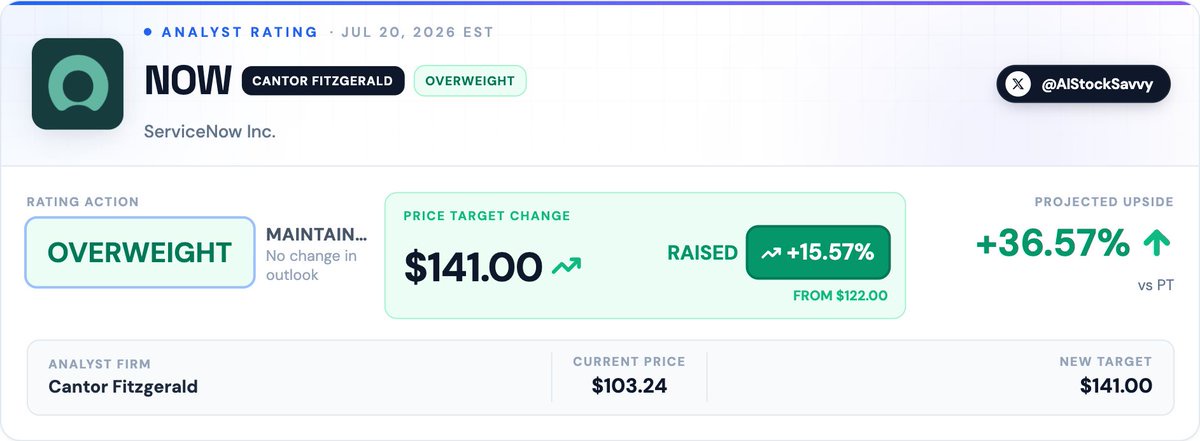Click the X logo in the handle badge
The image size is (1200, 441).
(1018, 85)
